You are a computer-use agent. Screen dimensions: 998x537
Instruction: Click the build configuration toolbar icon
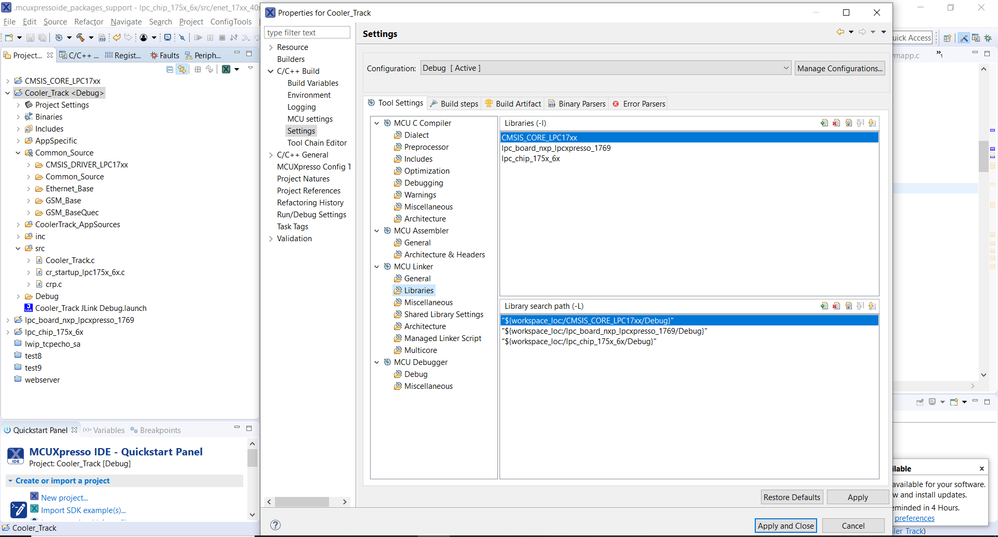pyautogui.click(x=59, y=38)
